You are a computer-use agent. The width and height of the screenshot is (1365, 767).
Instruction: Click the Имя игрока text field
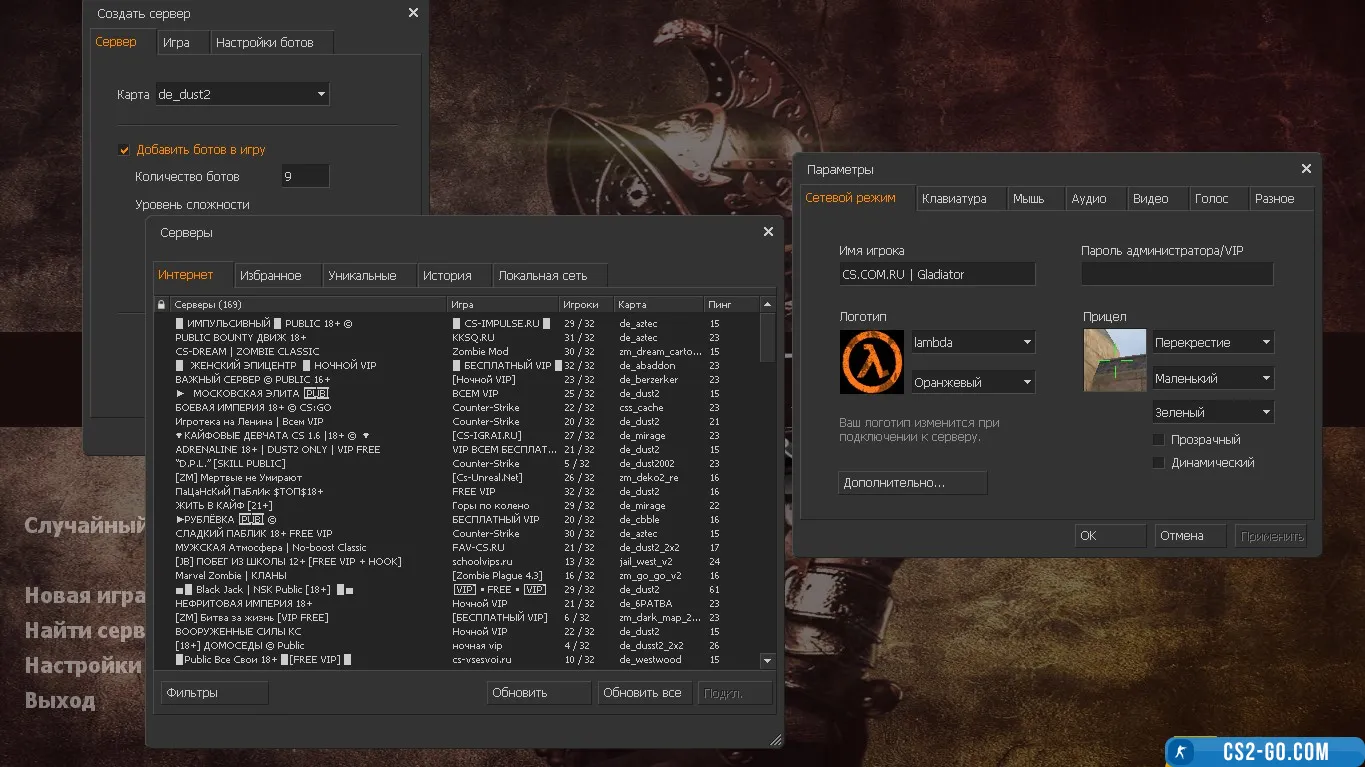pos(936,274)
